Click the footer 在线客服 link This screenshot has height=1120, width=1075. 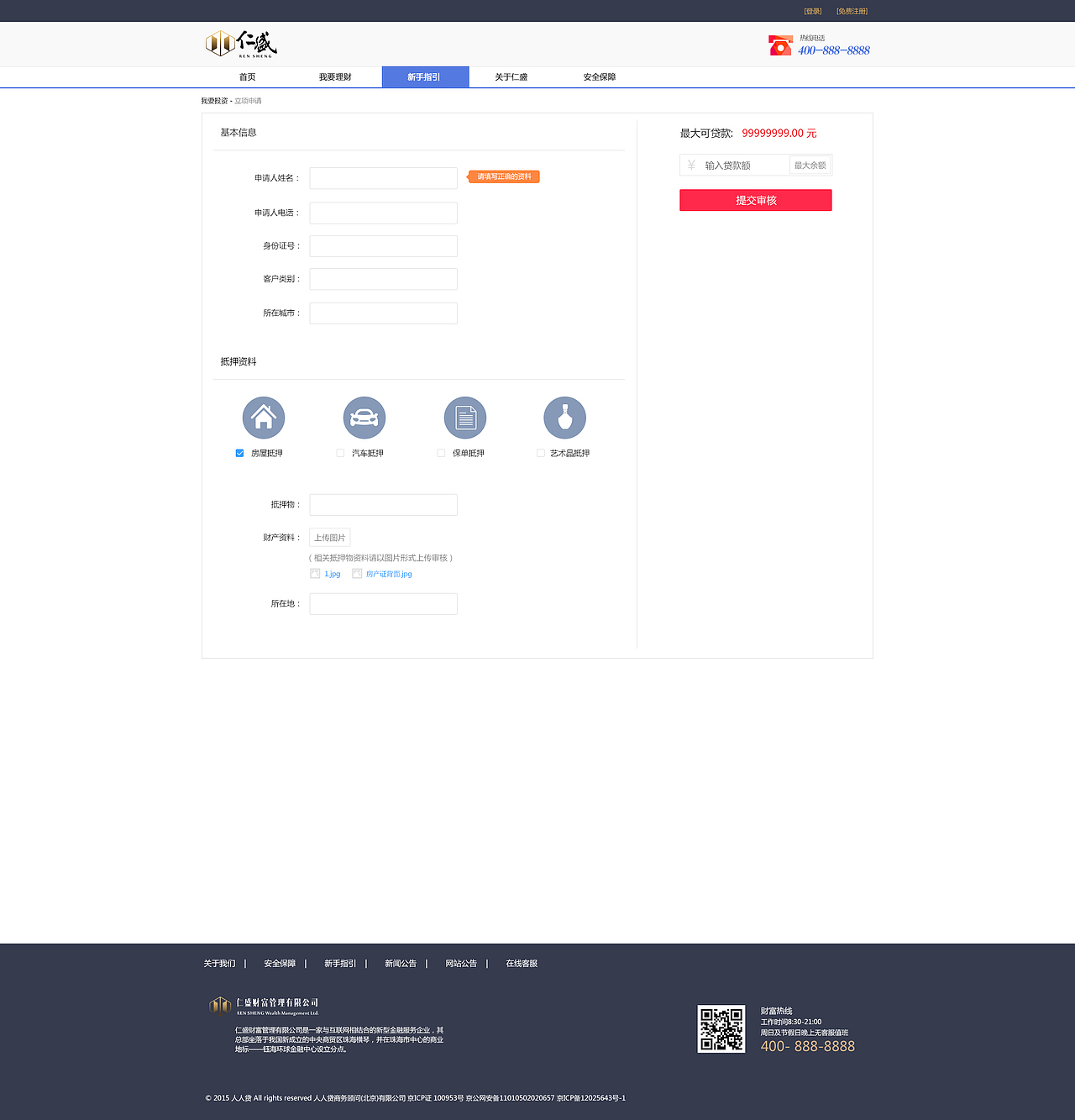click(522, 964)
